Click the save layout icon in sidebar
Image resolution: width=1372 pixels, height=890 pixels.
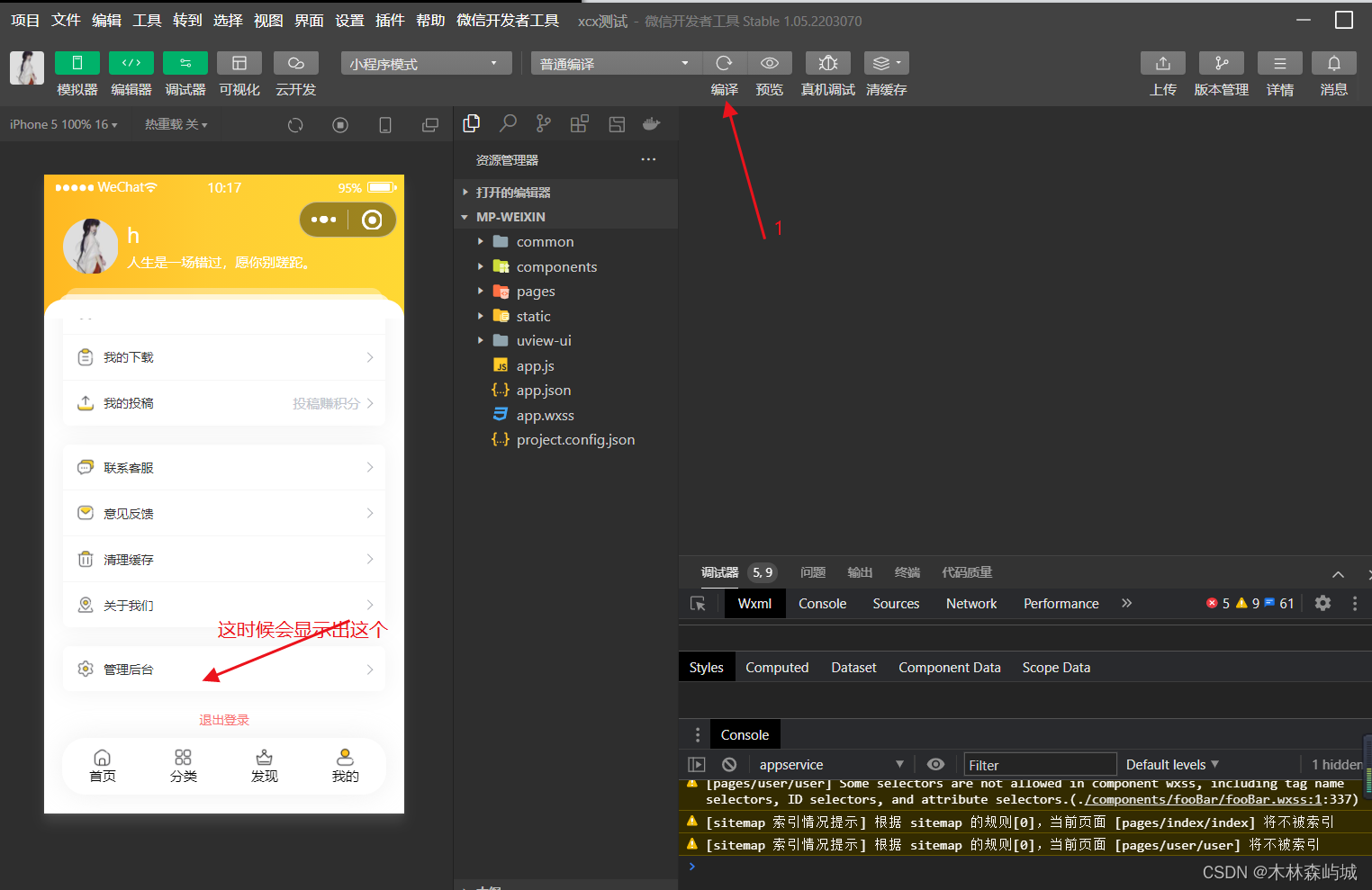pos(617,124)
